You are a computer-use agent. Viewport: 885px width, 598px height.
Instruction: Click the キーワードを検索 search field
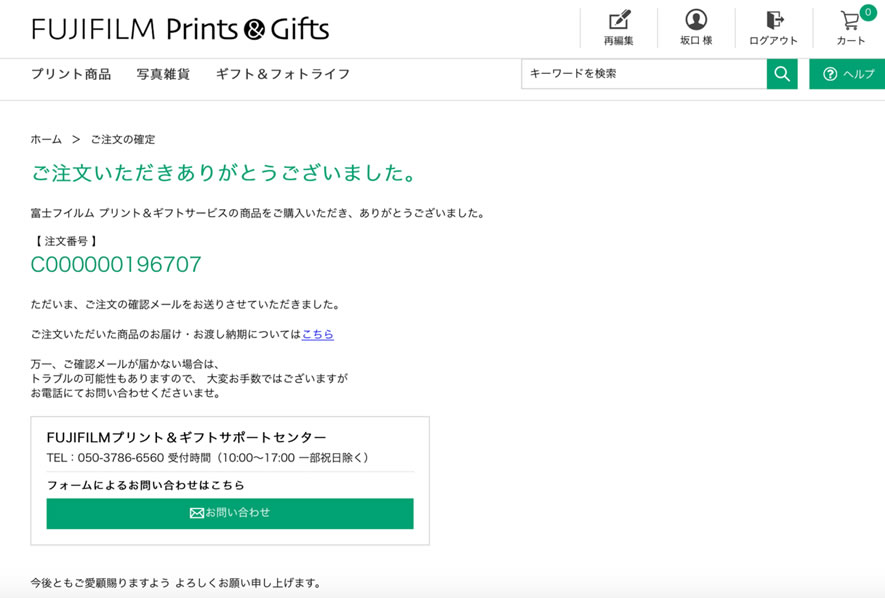click(644, 74)
